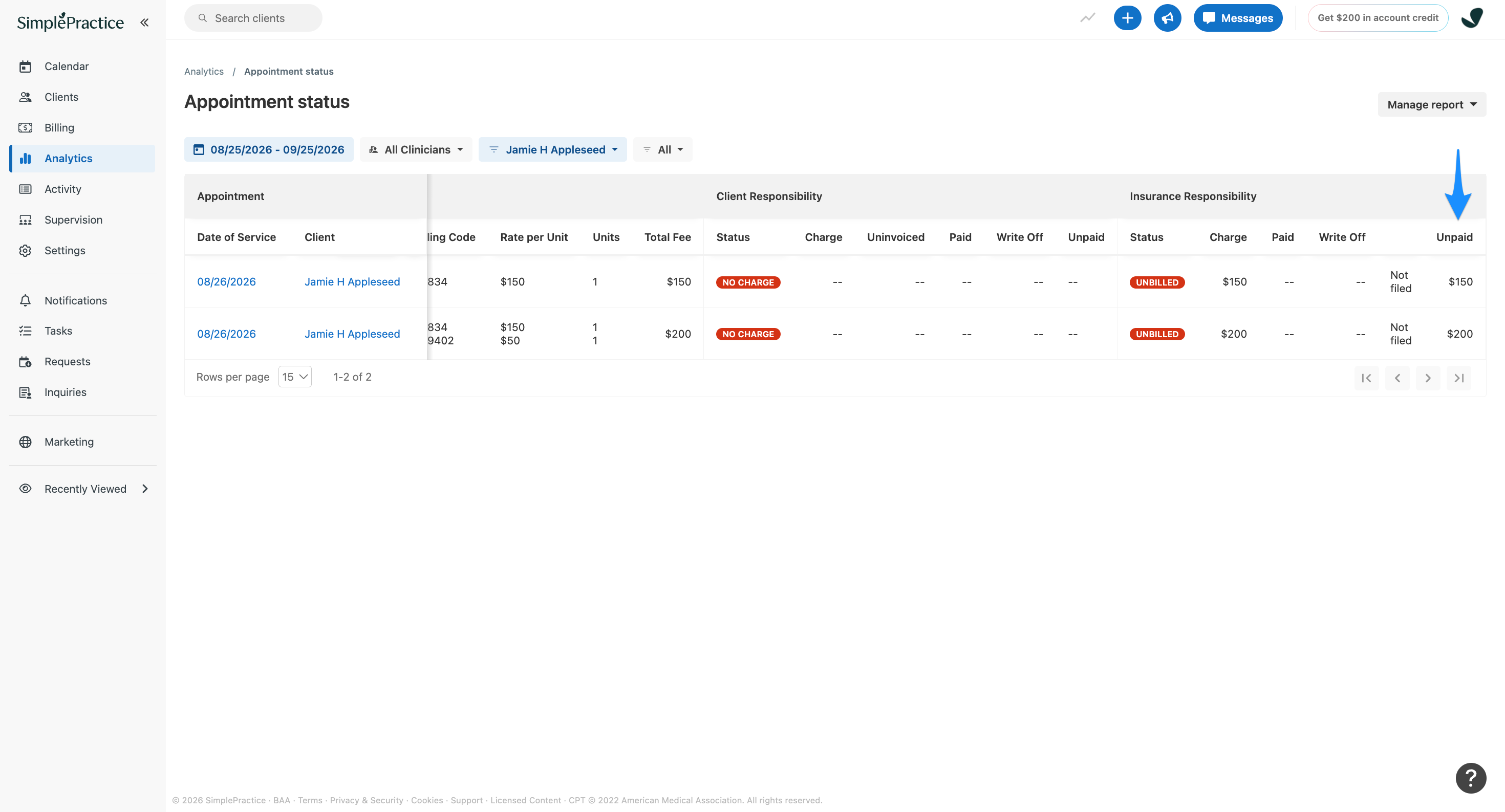Open the Activity section

pos(82,189)
